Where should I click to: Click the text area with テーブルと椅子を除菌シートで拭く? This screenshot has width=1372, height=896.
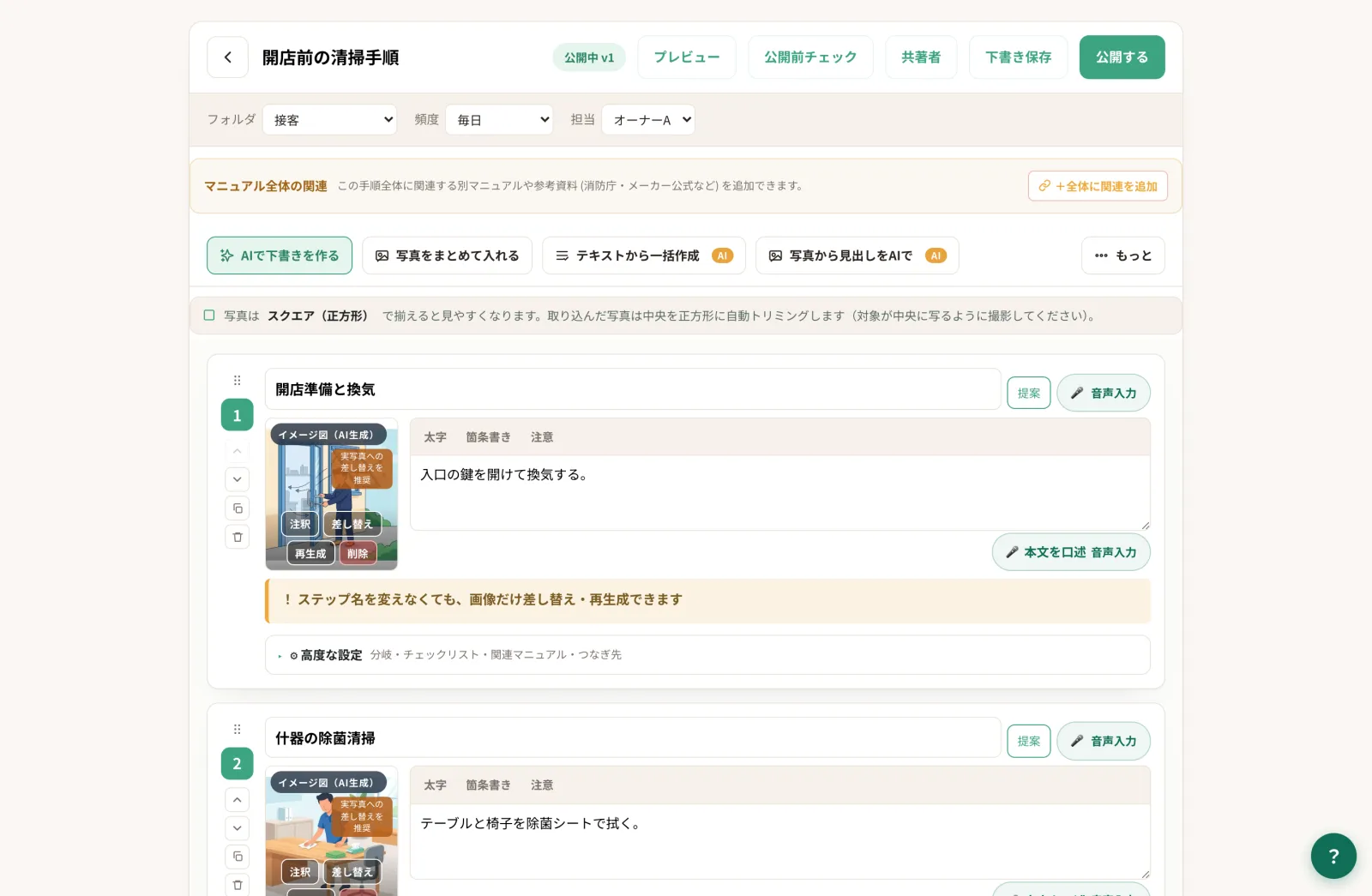tap(780, 841)
